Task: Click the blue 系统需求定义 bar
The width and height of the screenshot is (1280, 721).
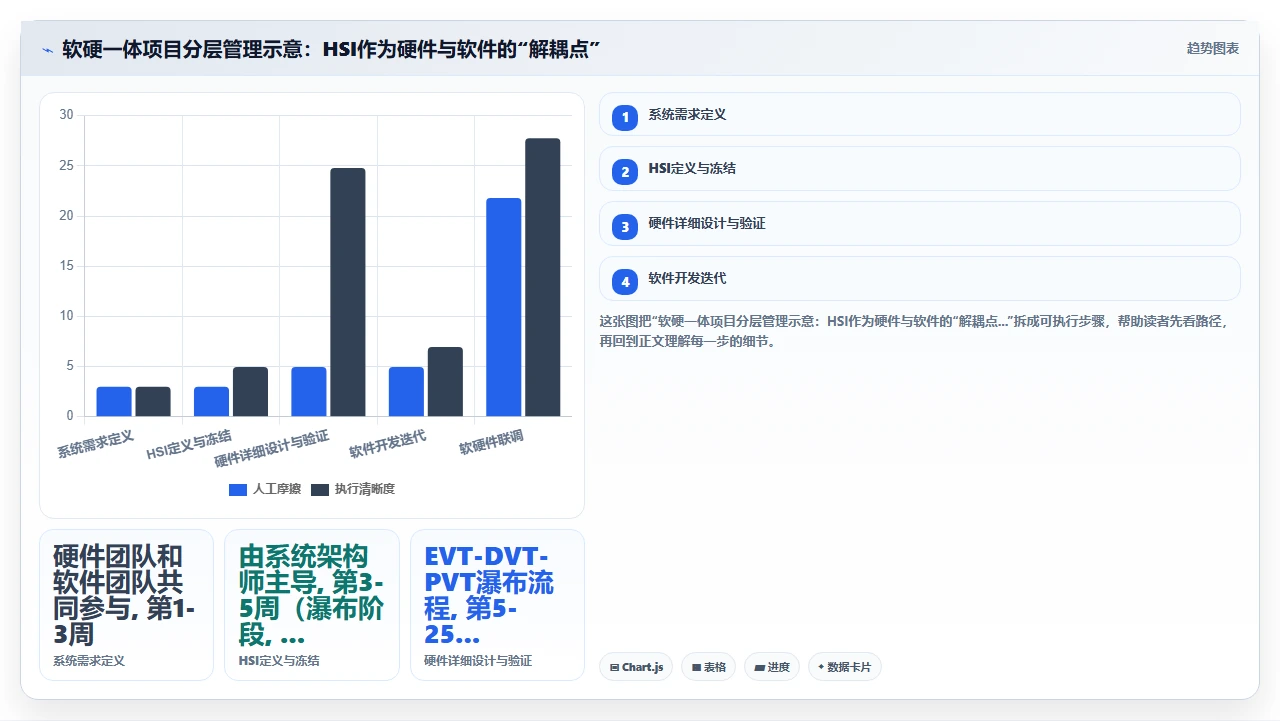Action: 114,401
